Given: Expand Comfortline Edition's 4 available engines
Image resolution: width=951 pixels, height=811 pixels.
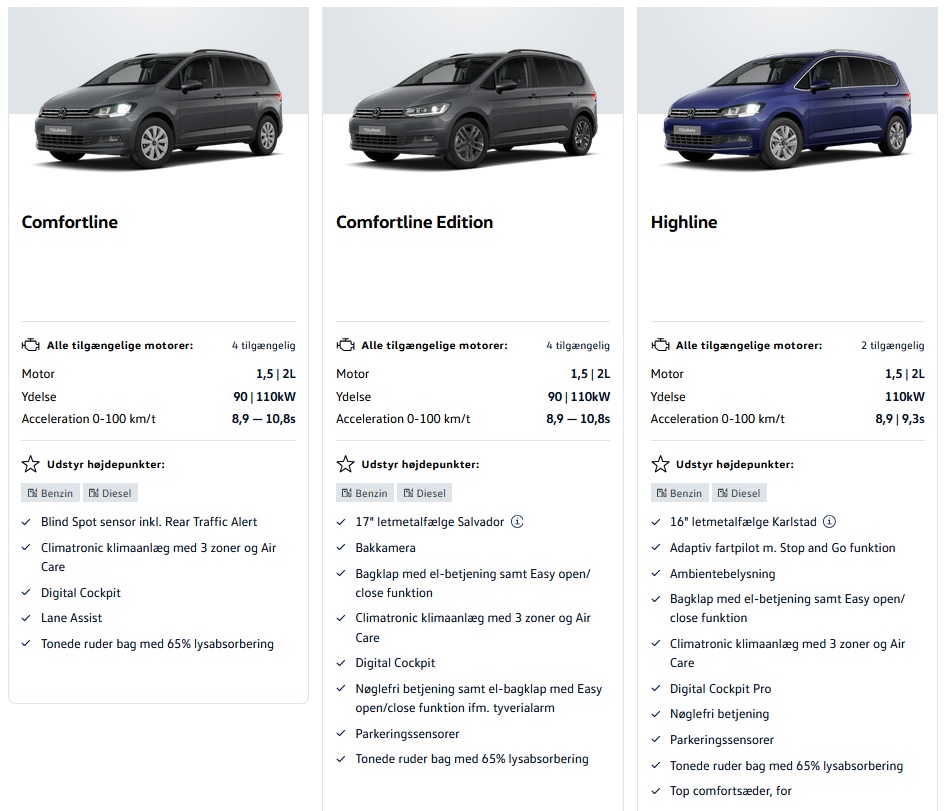Looking at the screenshot, I should [x=577, y=346].
